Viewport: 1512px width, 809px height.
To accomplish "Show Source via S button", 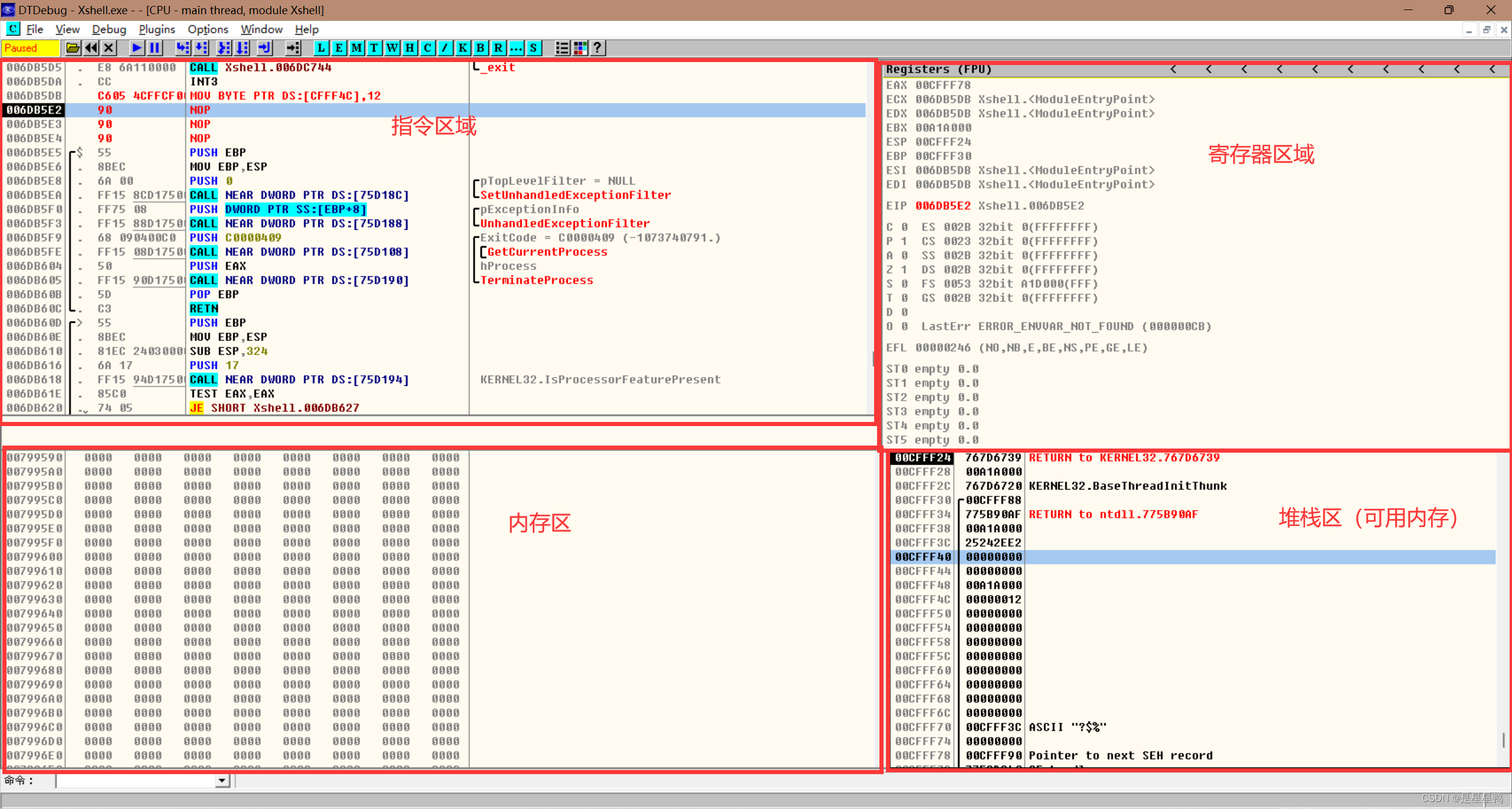I will click(x=534, y=48).
